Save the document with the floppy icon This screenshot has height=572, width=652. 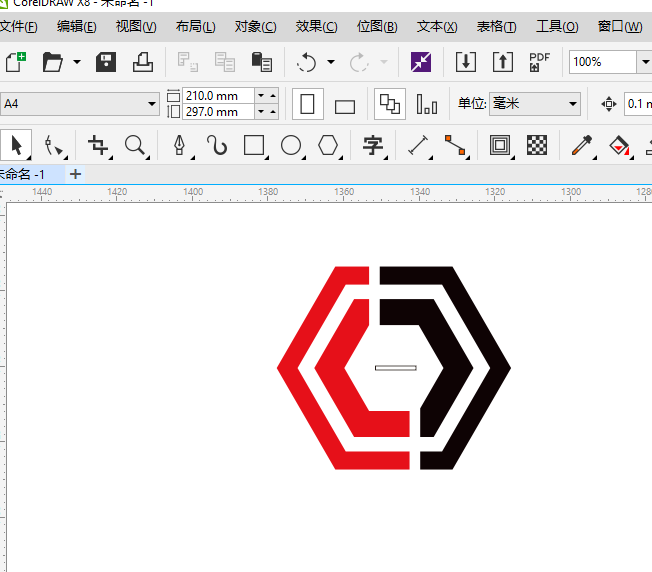(x=106, y=62)
